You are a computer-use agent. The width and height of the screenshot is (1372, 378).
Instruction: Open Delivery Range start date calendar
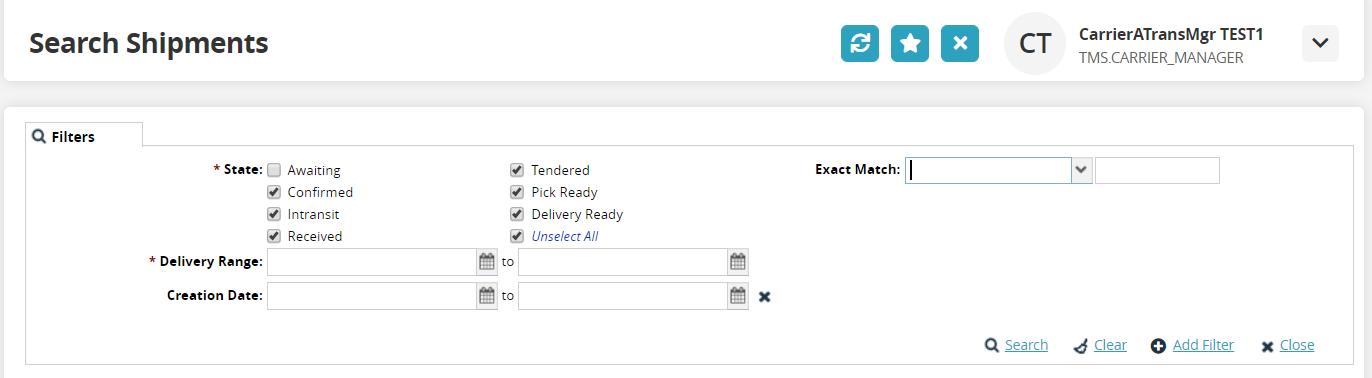tap(487, 262)
